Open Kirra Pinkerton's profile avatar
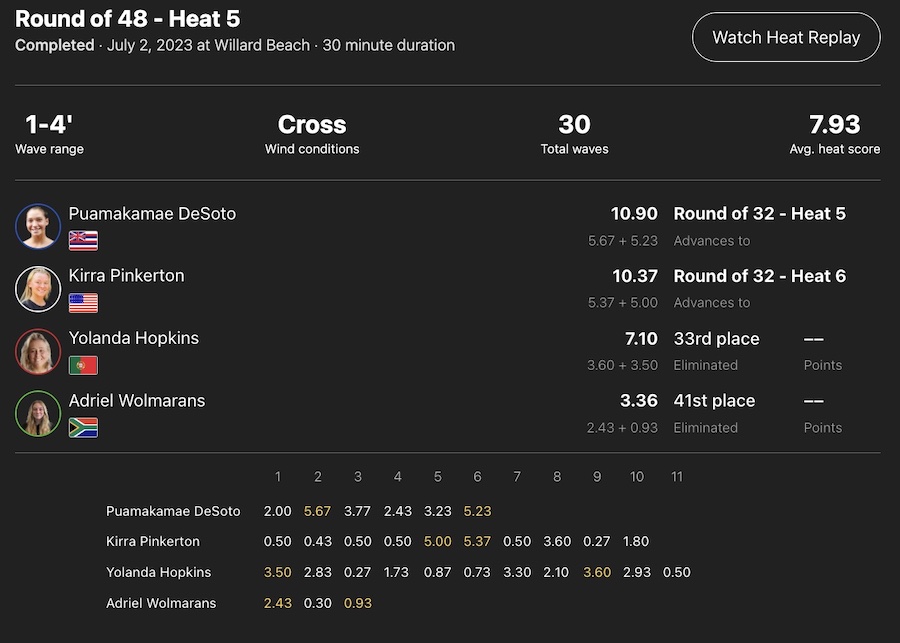900x643 pixels. pyautogui.click(x=38, y=289)
